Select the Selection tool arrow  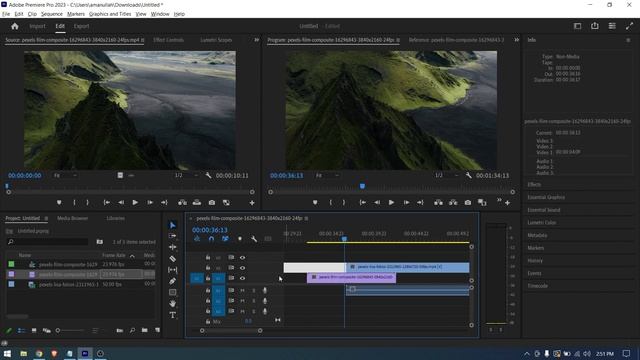point(172,225)
